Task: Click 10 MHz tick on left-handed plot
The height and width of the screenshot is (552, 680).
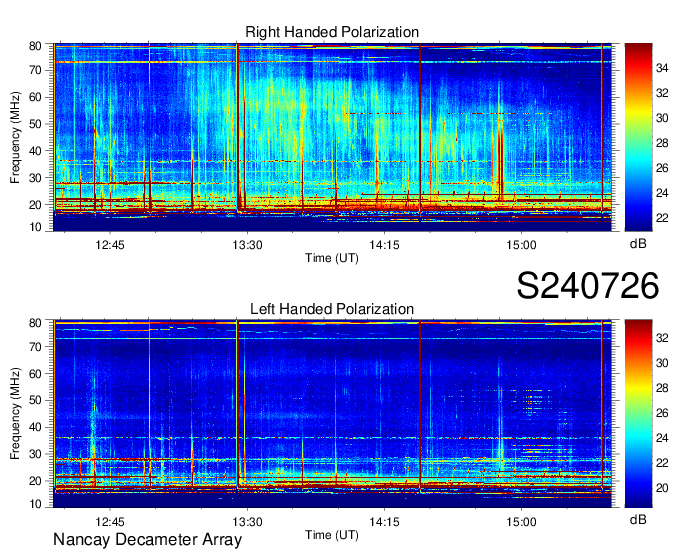Action: 35,504
